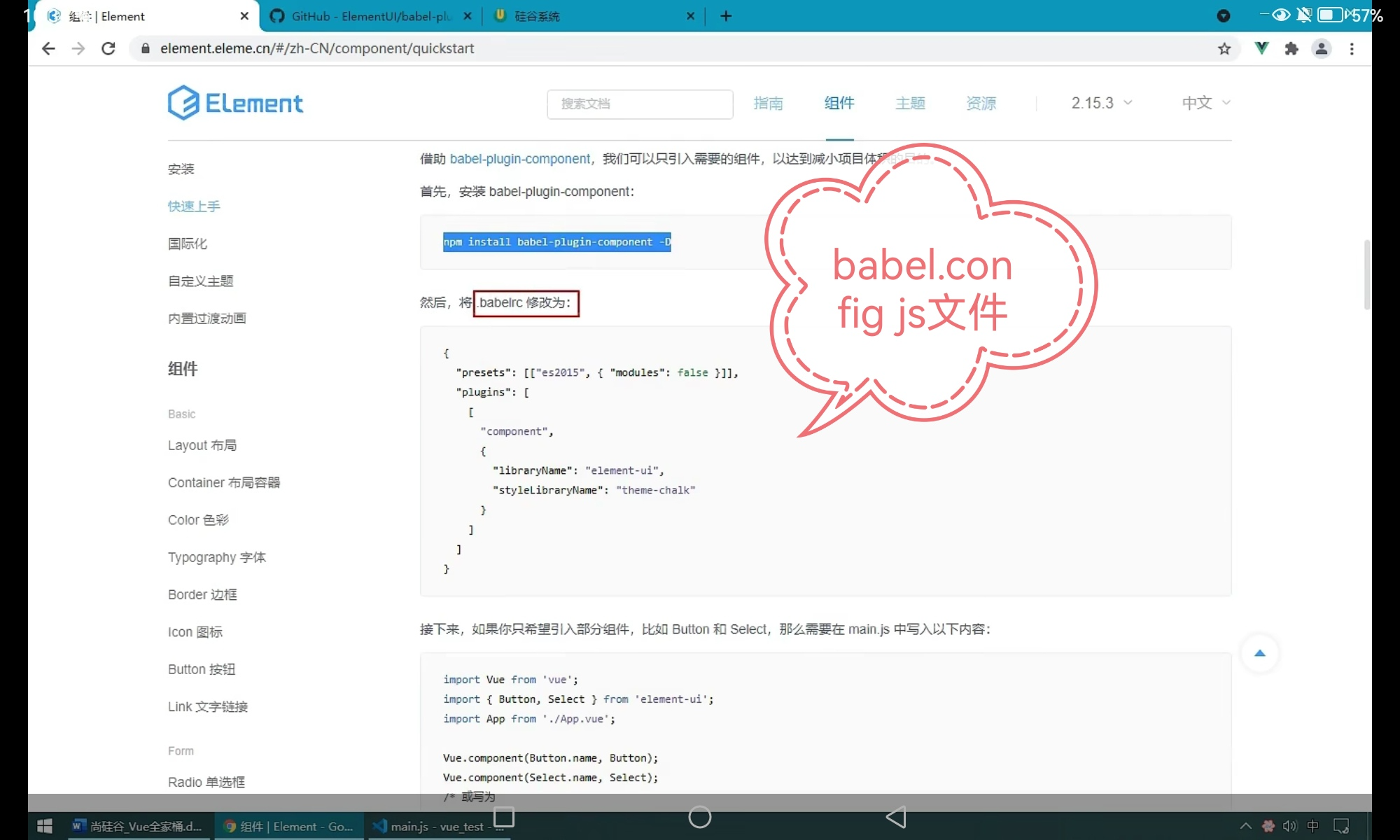Open the babel-plugin-component link
Image resolution: width=1400 pixels, height=840 pixels.
520,159
